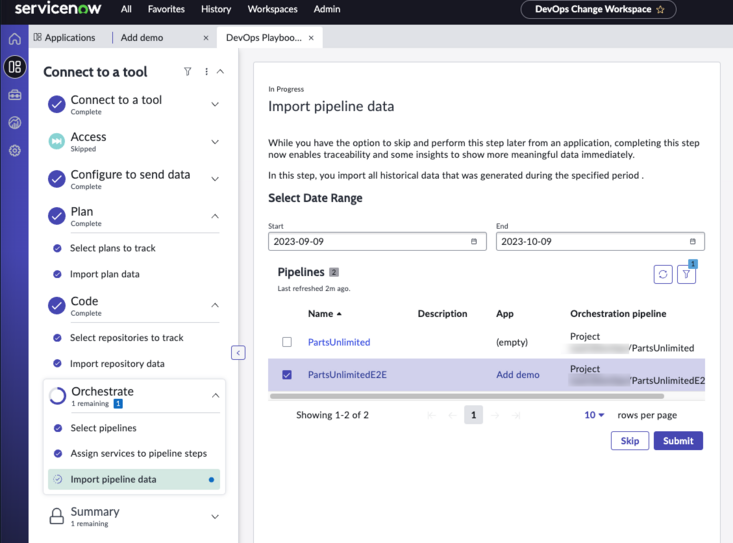This screenshot has height=543, width=733.
Task: Open Import plan data step
Action: click(105, 274)
